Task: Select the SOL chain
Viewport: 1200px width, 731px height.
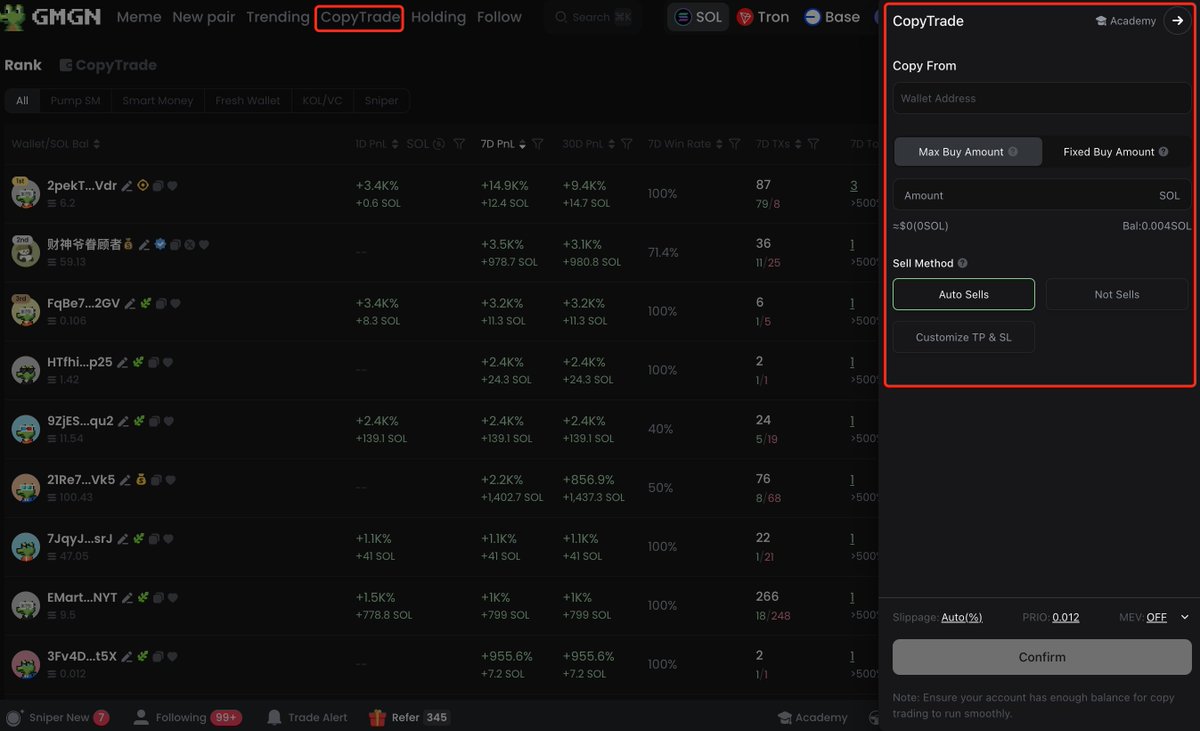Action: pyautogui.click(x=698, y=17)
